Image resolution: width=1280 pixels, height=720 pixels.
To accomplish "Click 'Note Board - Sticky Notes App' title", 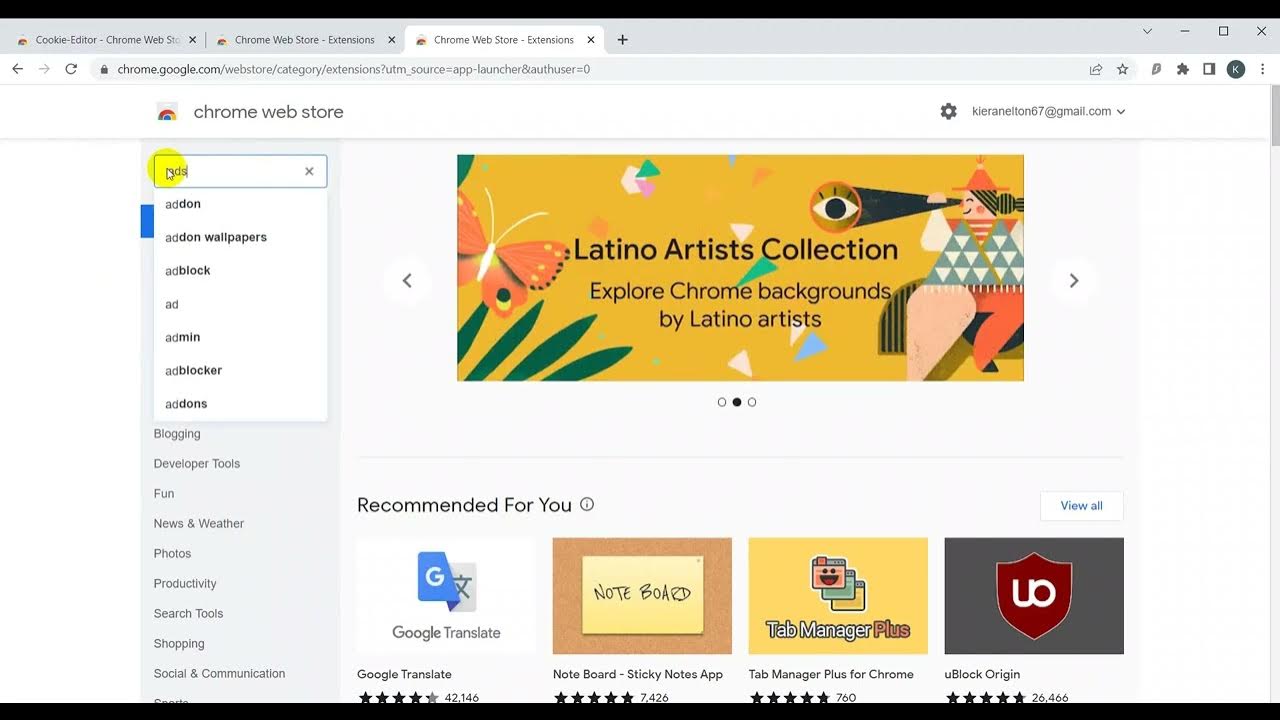I will click(x=638, y=674).
